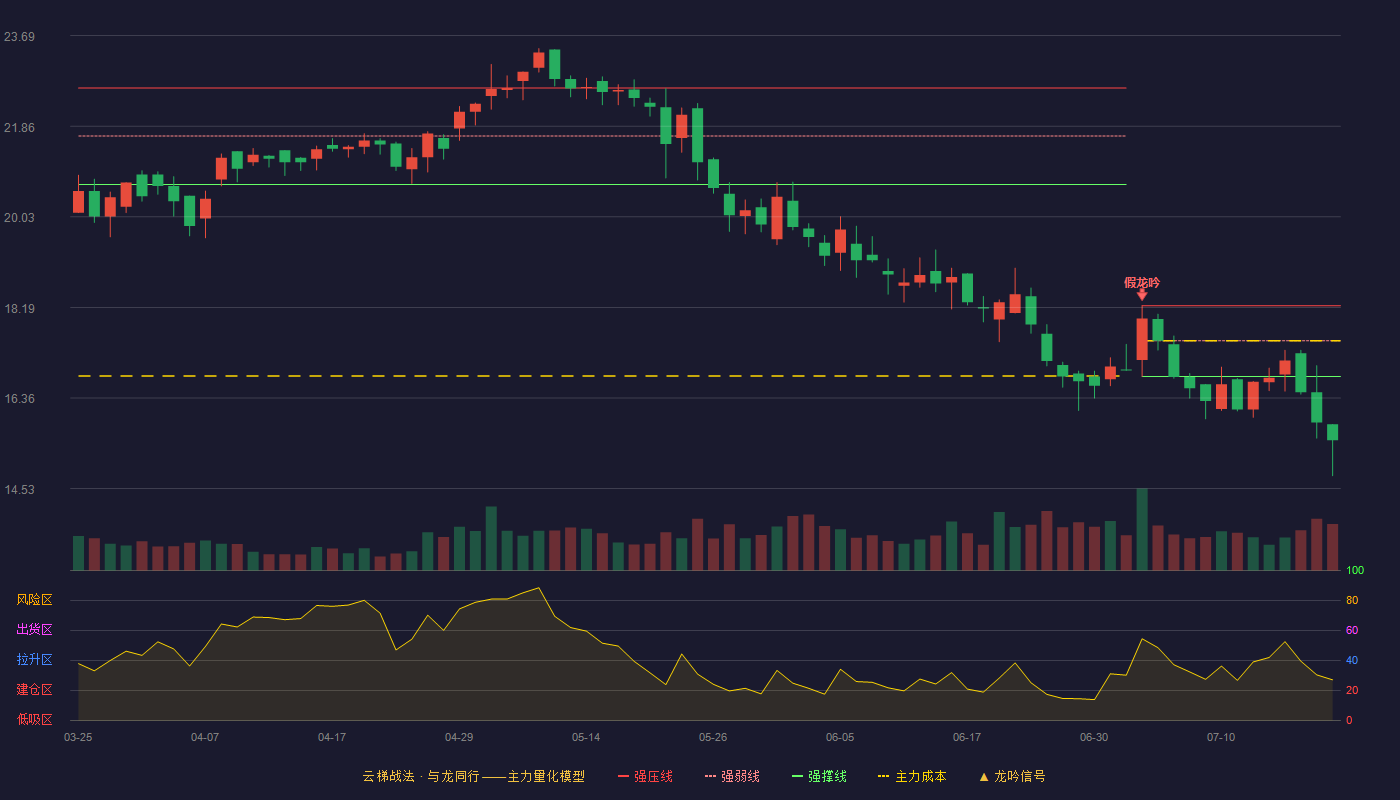The width and height of the screenshot is (1400, 800).
Task: Click the 05-26 date label
Action: click(x=713, y=737)
